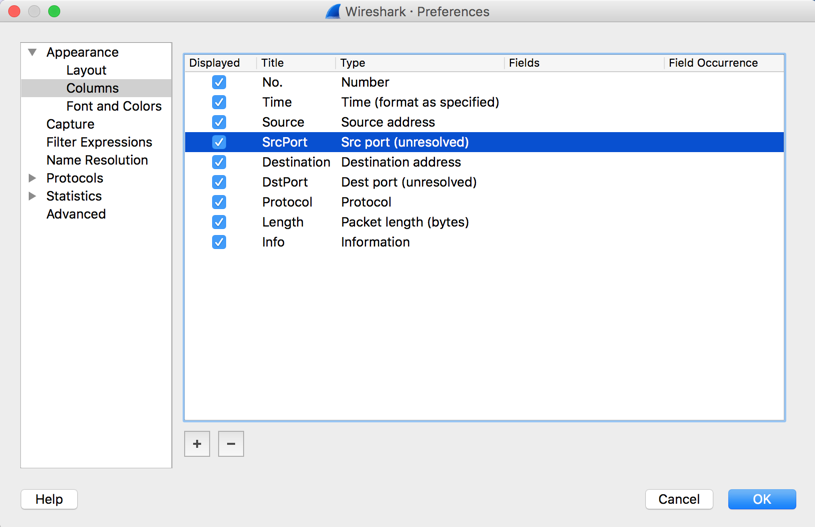
Task: Toggle the Displayed checkbox for DstPort column
Action: pyautogui.click(x=219, y=182)
